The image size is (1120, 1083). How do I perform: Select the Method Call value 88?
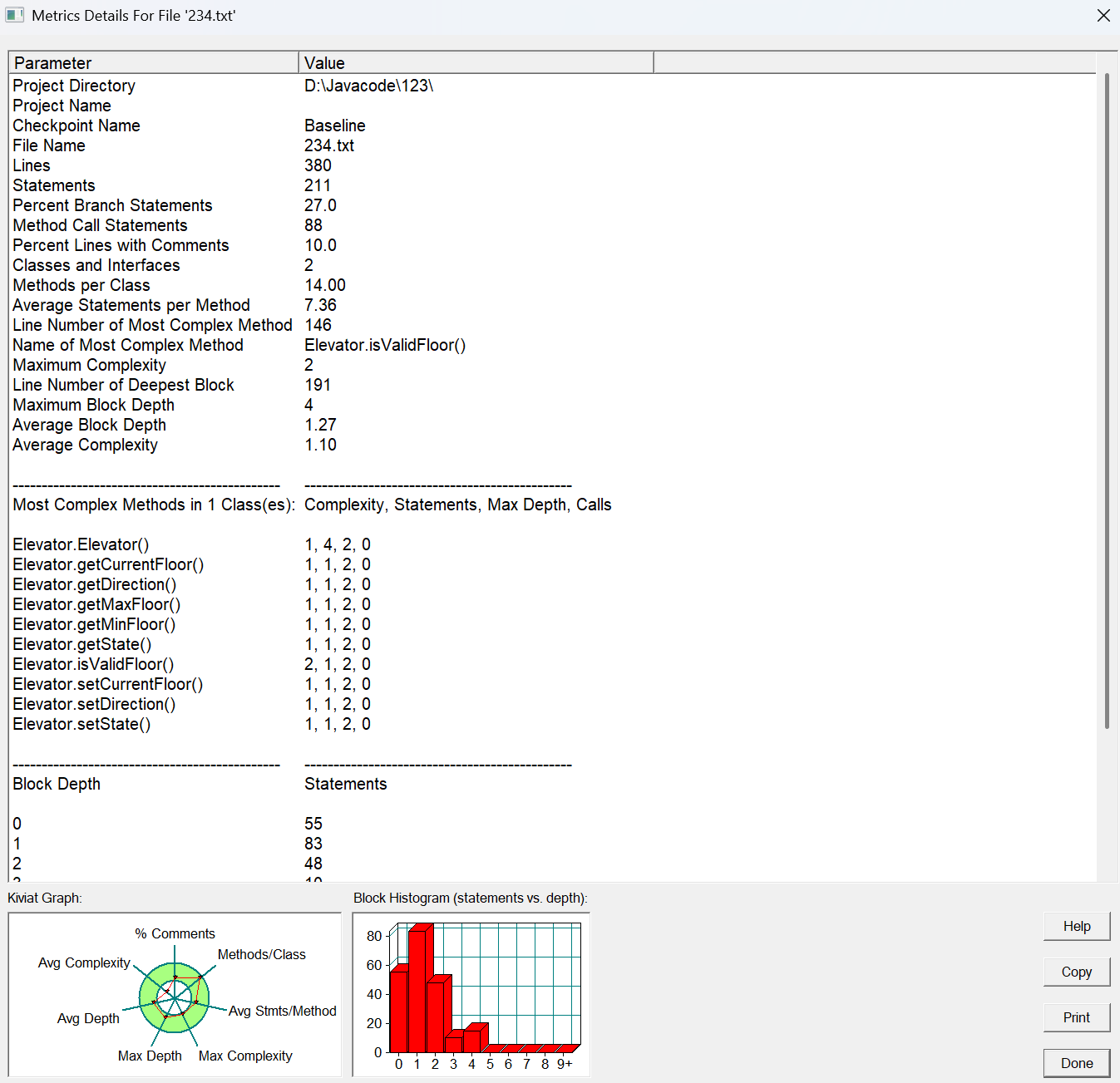pos(313,225)
